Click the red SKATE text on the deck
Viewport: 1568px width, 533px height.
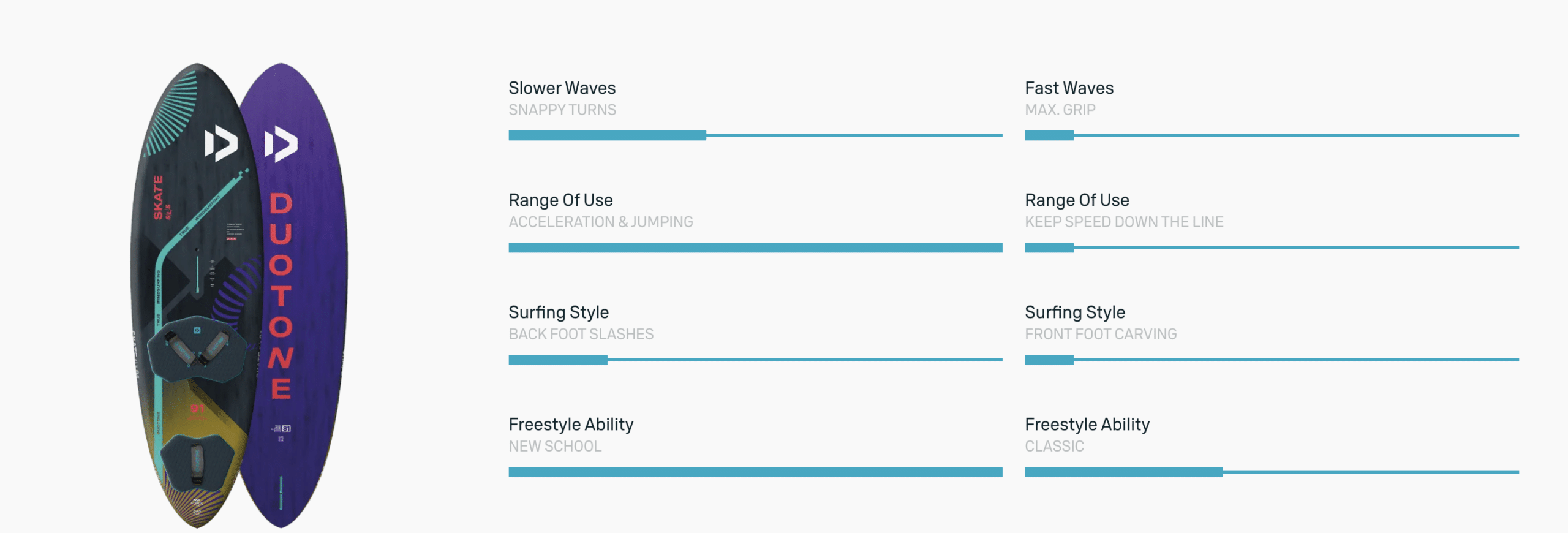(x=159, y=197)
